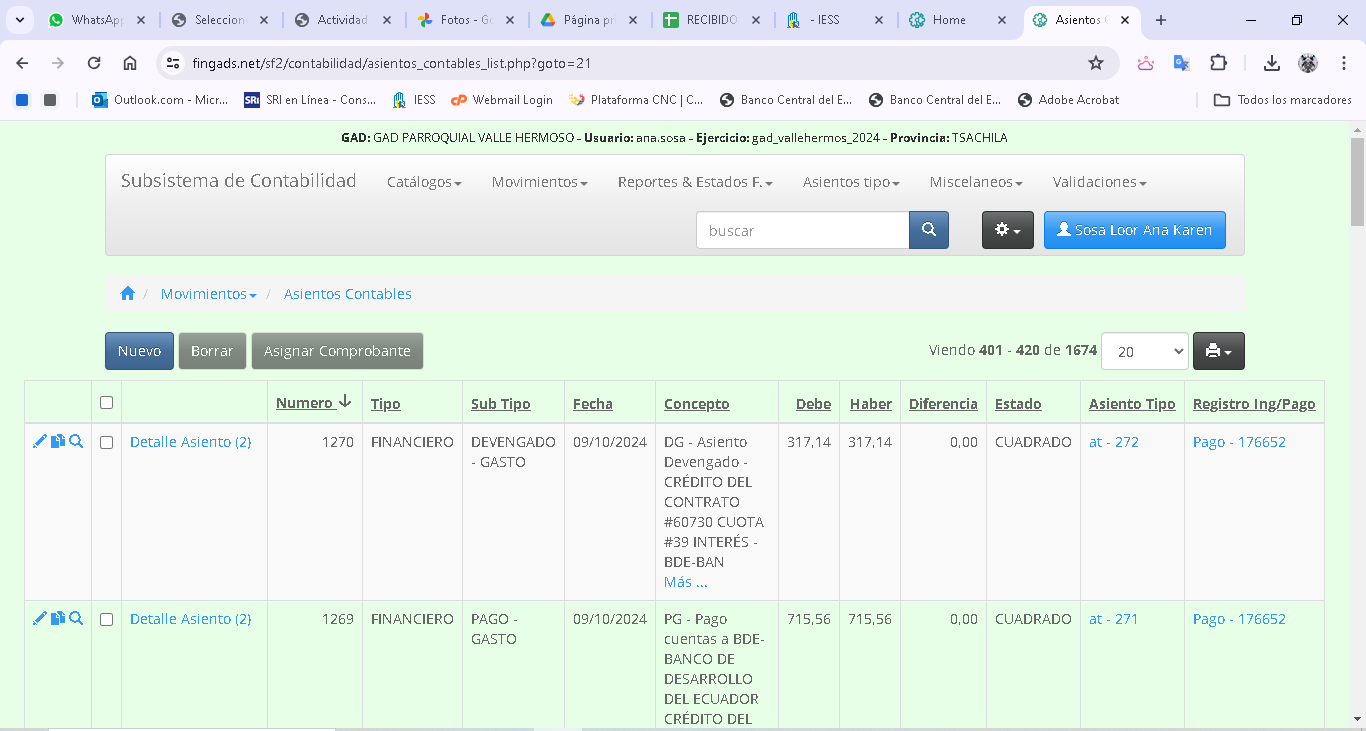This screenshot has width=1366, height=731.
Task: Click the pencil edit icon for asiento 1270
Action: [39, 441]
